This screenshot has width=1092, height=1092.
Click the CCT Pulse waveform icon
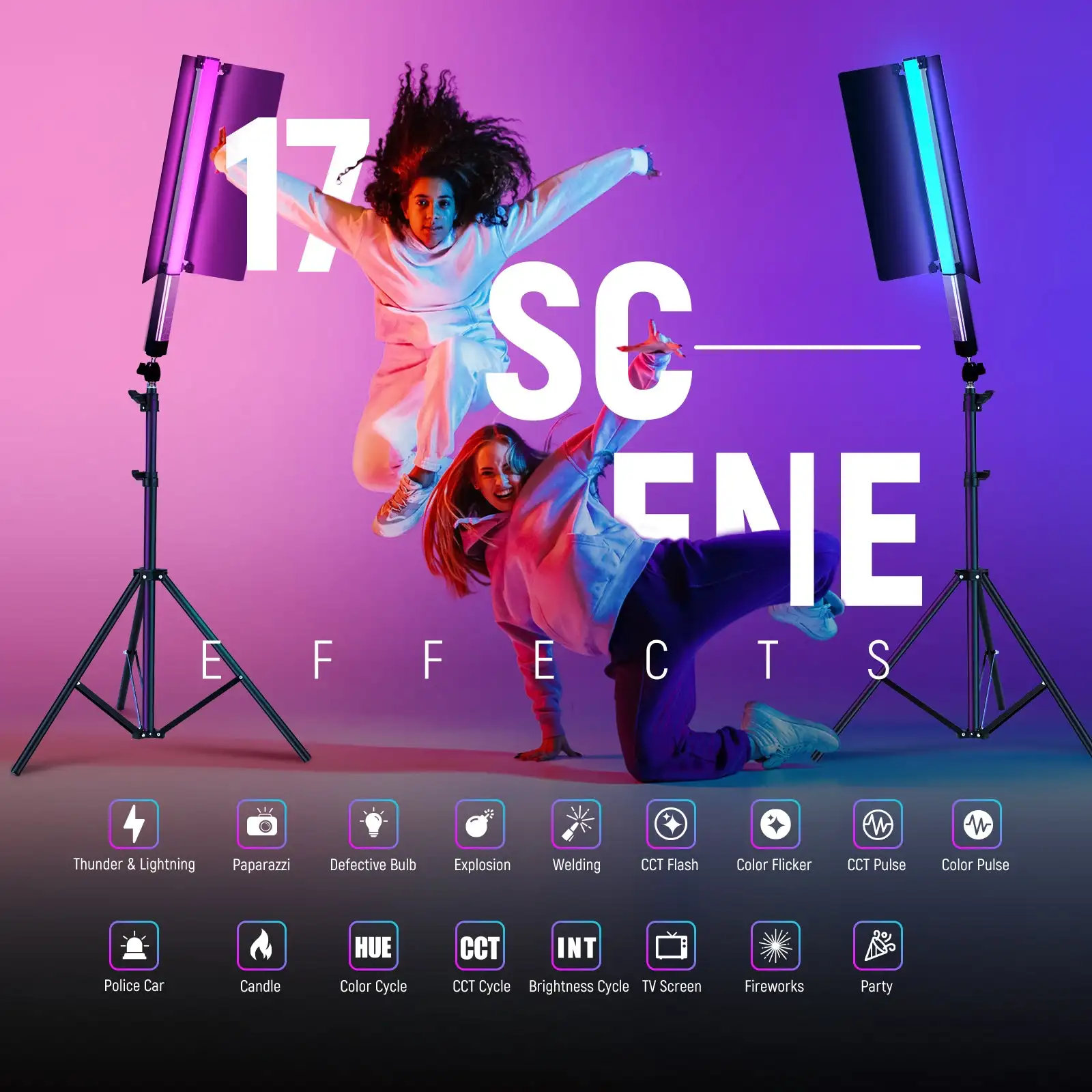(x=878, y=824)
